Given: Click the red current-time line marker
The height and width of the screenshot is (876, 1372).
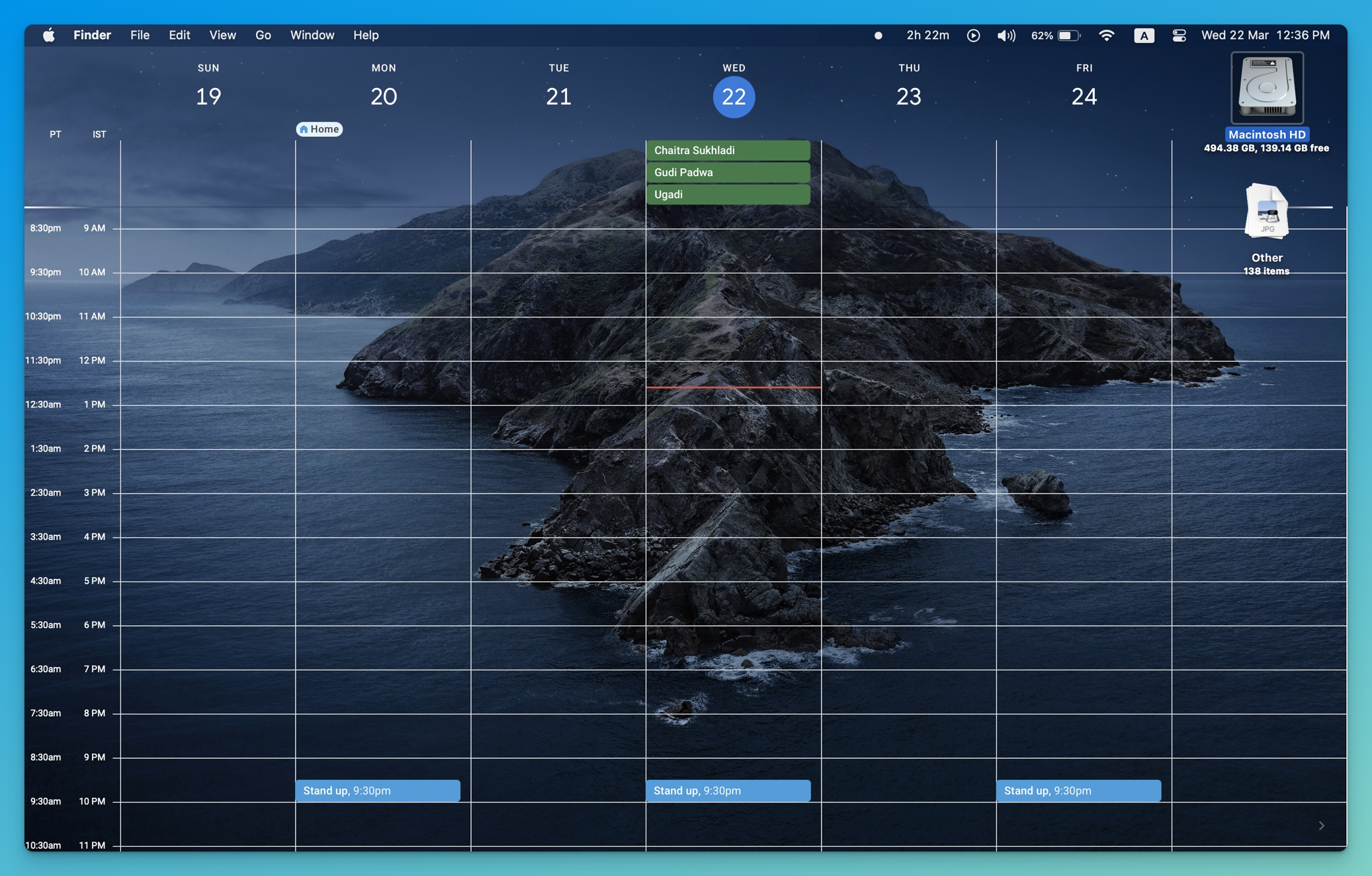Looking at the screenshot, I should [733, 386].
